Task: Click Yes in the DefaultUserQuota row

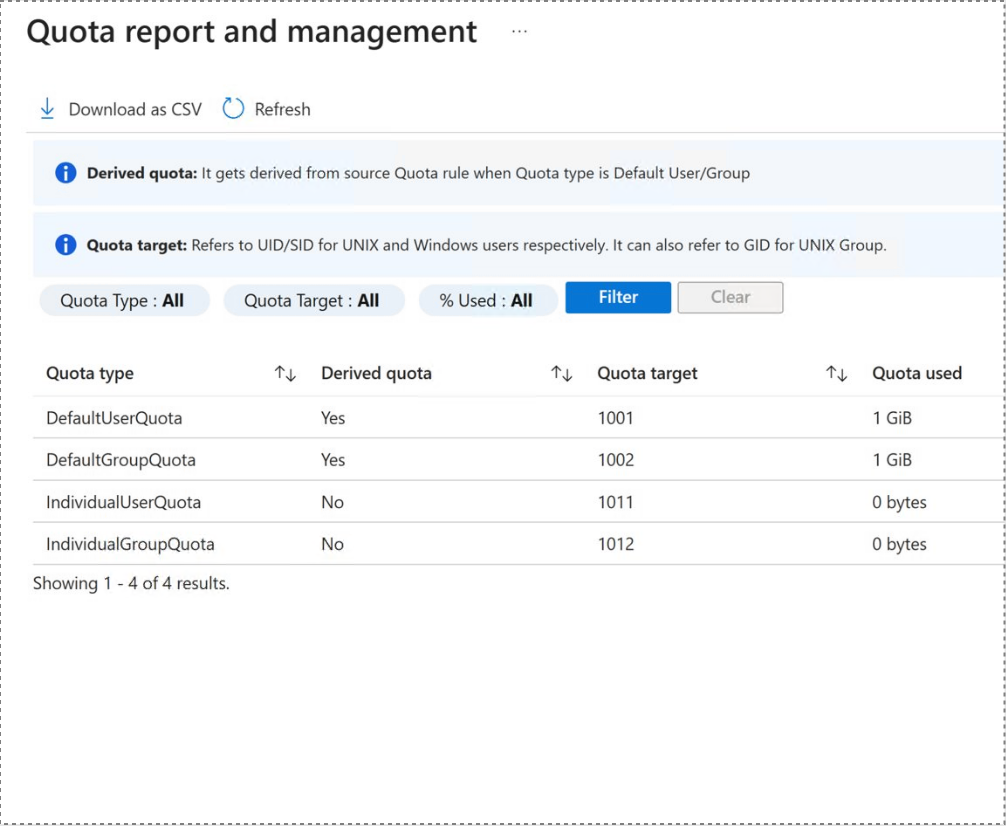Action: [x=333, y=418]
